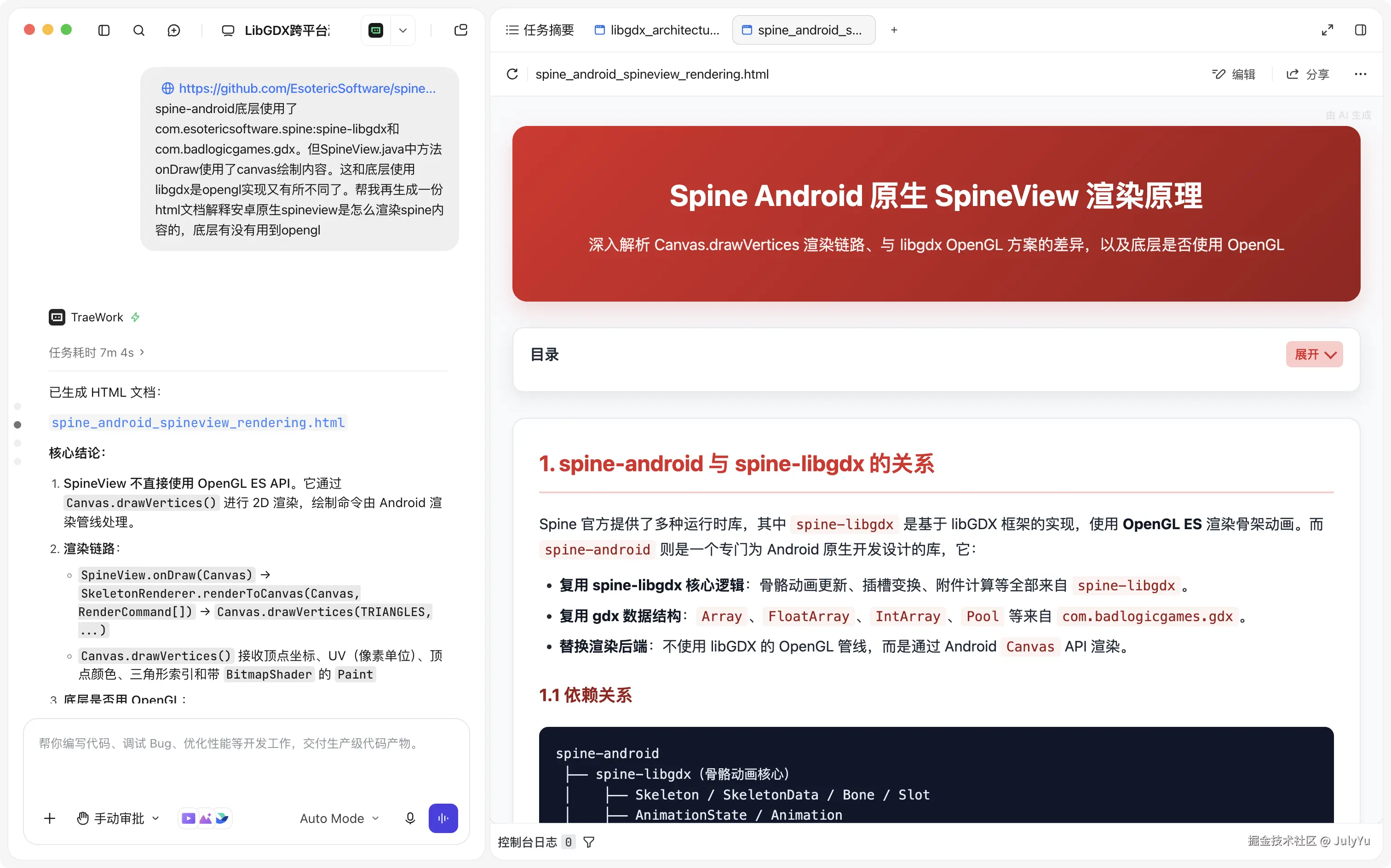Click the Canvas code tag in the bullet list
The width and height of the screenshot is (1391, 868).
1030,646
